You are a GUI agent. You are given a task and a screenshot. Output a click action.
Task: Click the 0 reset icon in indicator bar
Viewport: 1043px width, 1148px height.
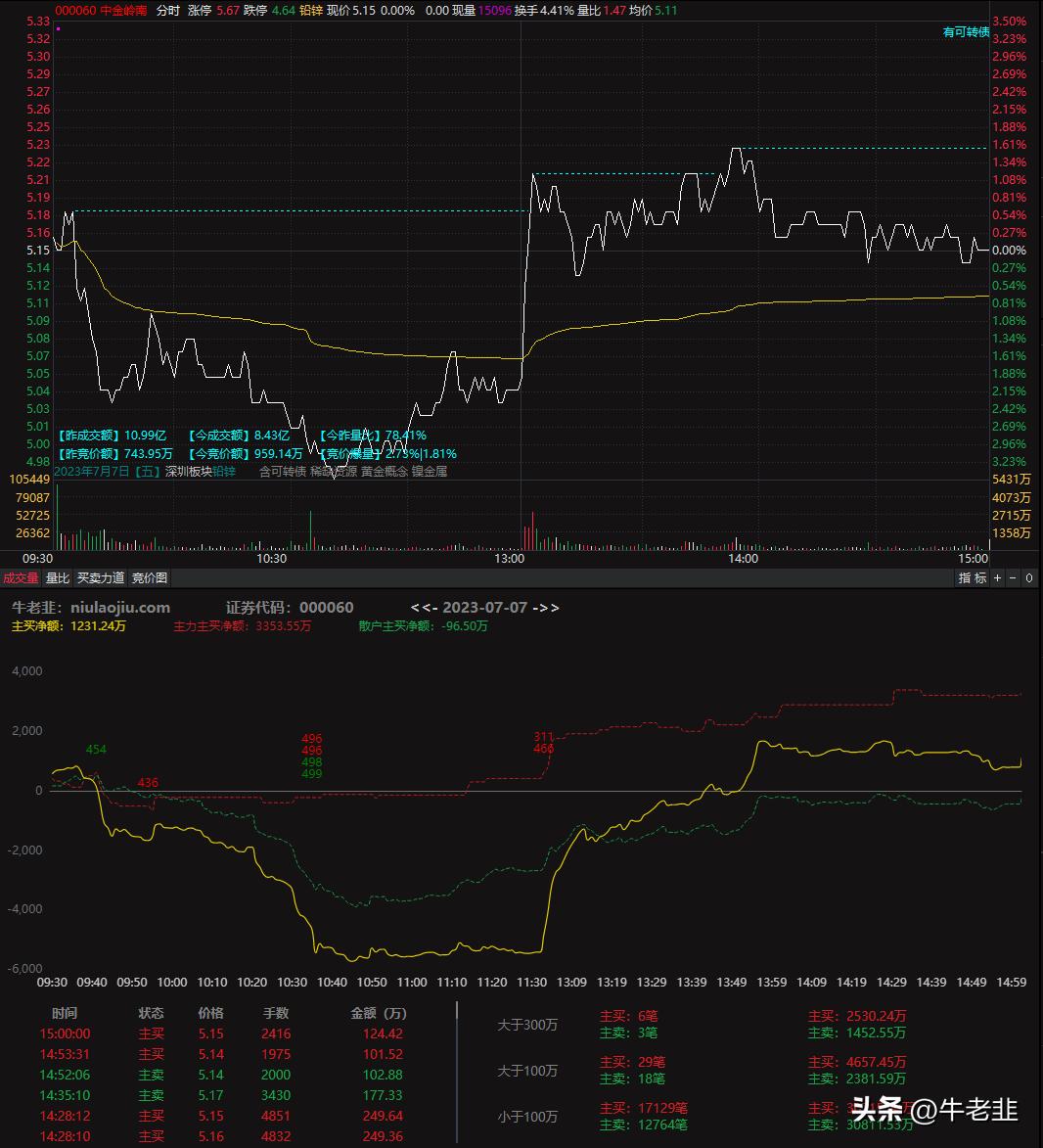[x=1029, y=578]
